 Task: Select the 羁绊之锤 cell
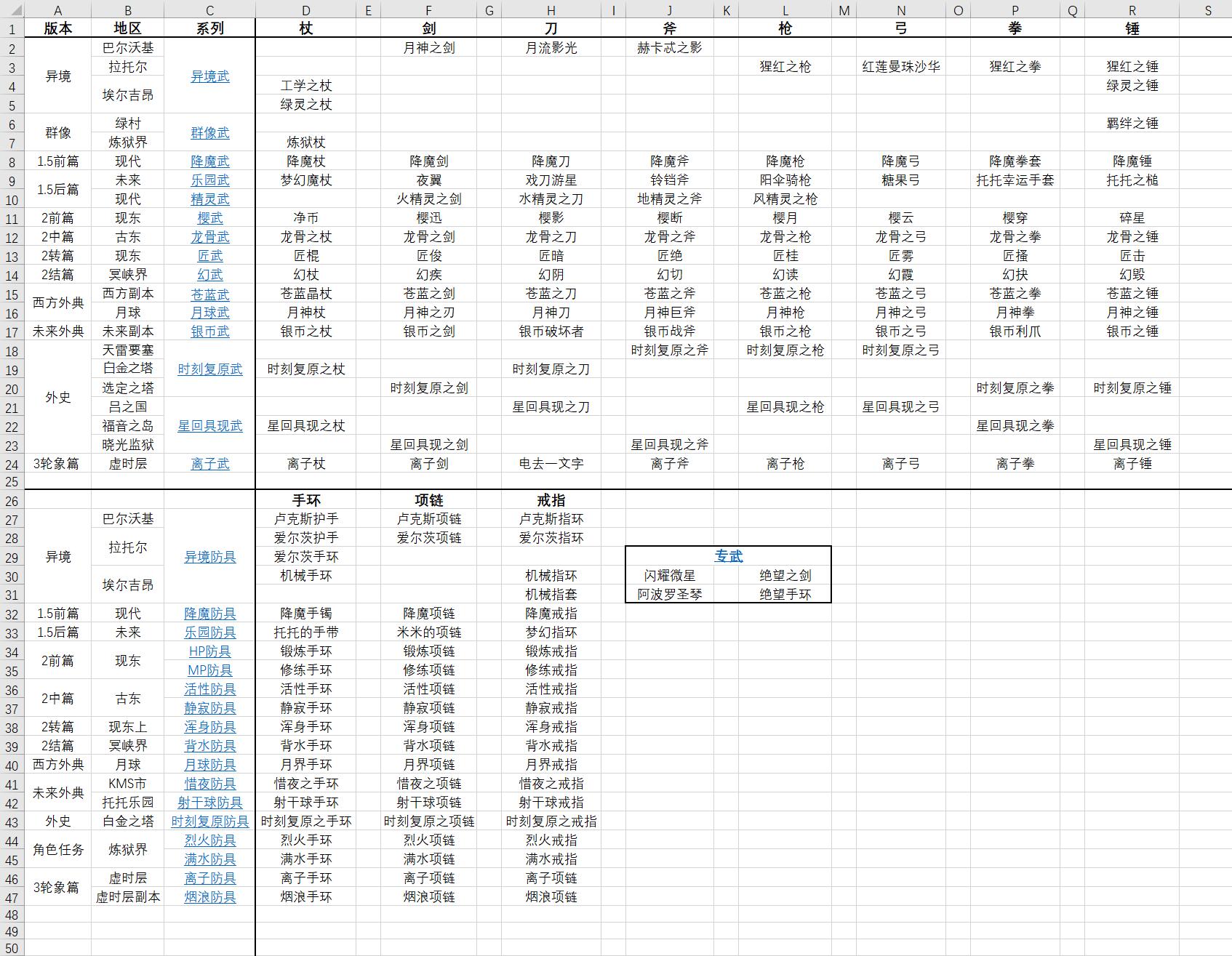coord(1132,124)
